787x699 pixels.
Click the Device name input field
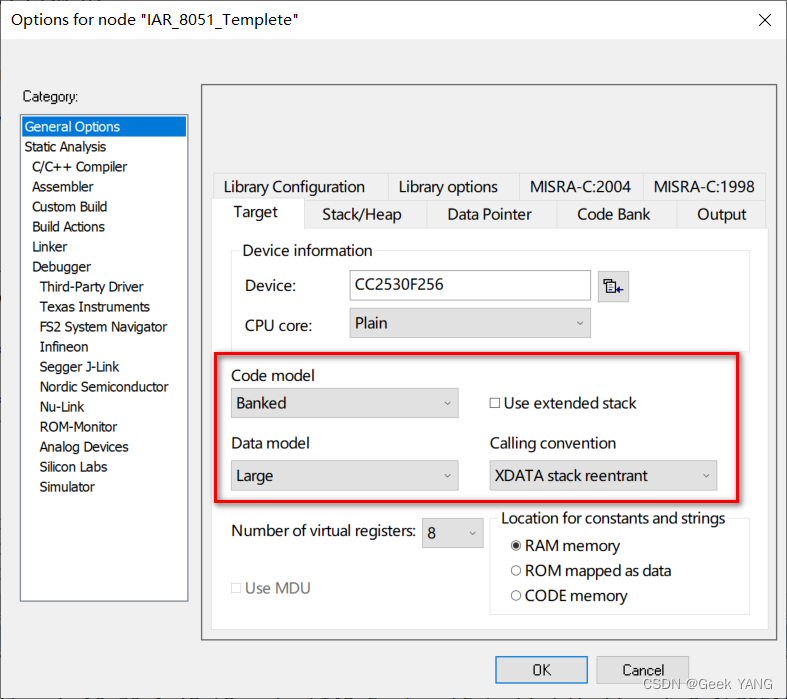pos(470,285)
